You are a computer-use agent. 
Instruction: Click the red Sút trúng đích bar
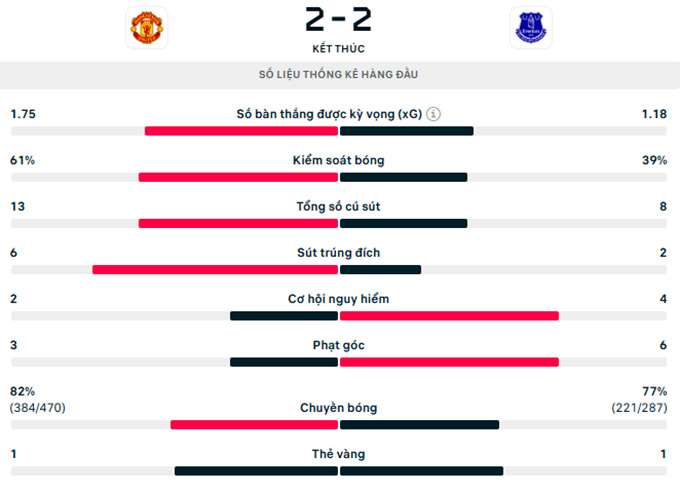click(x=215, y=269)
